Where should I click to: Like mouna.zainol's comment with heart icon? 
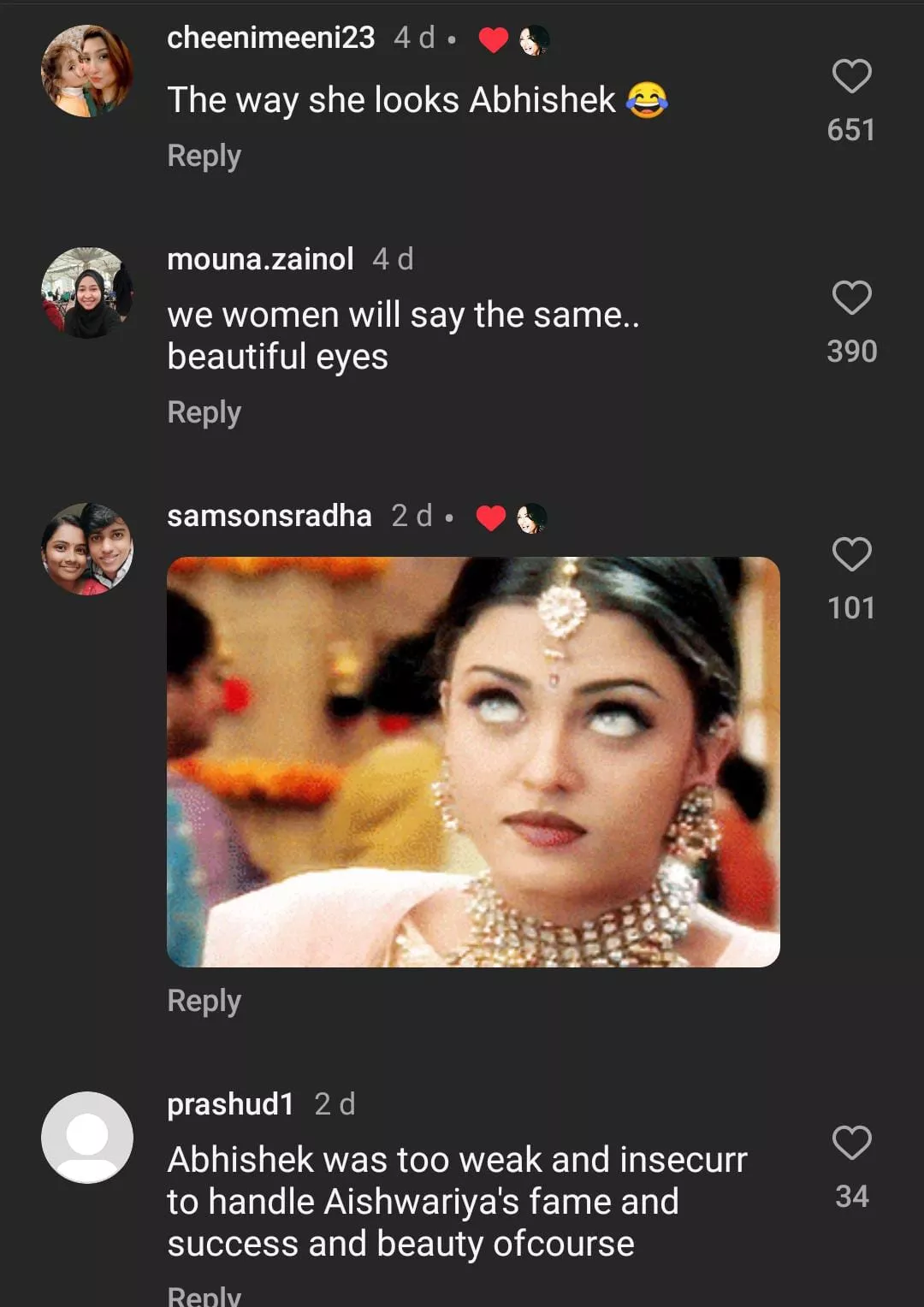(851, 298)
